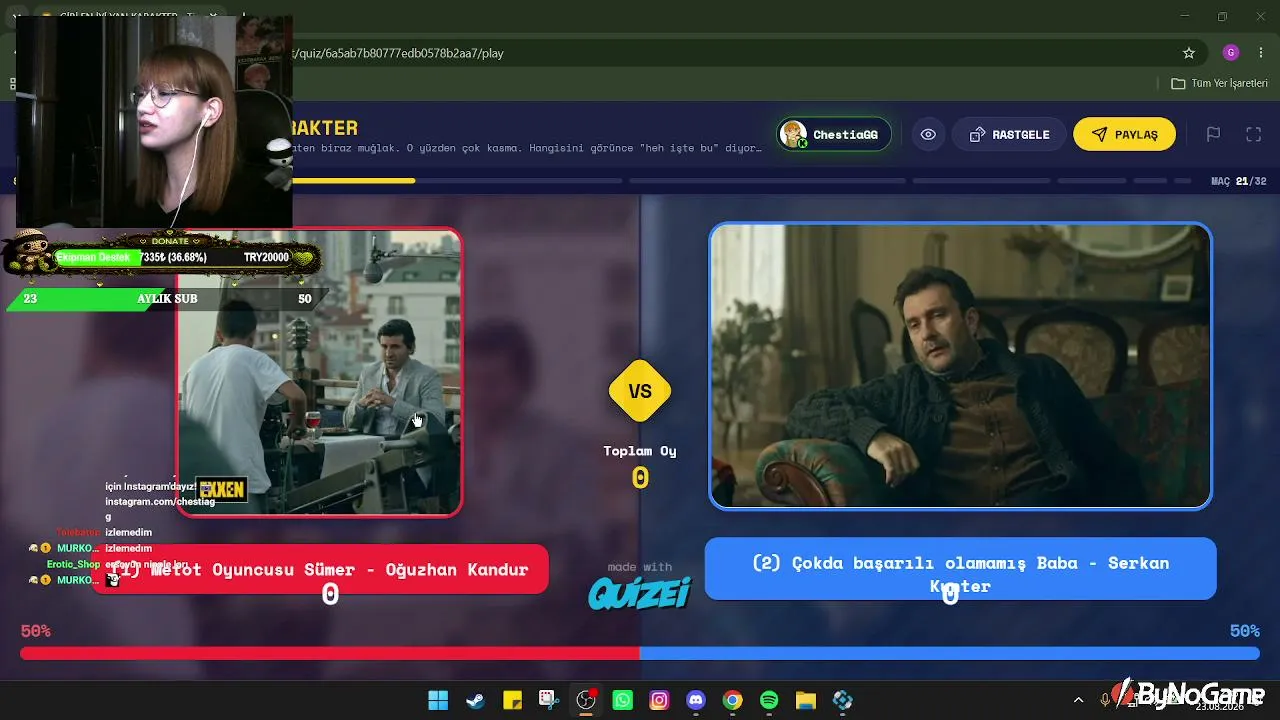The width and height of the screenshot is (1280, 720).
Task: Open Sticky Notes from the taskbar
Action: click(x=512, y=700)
